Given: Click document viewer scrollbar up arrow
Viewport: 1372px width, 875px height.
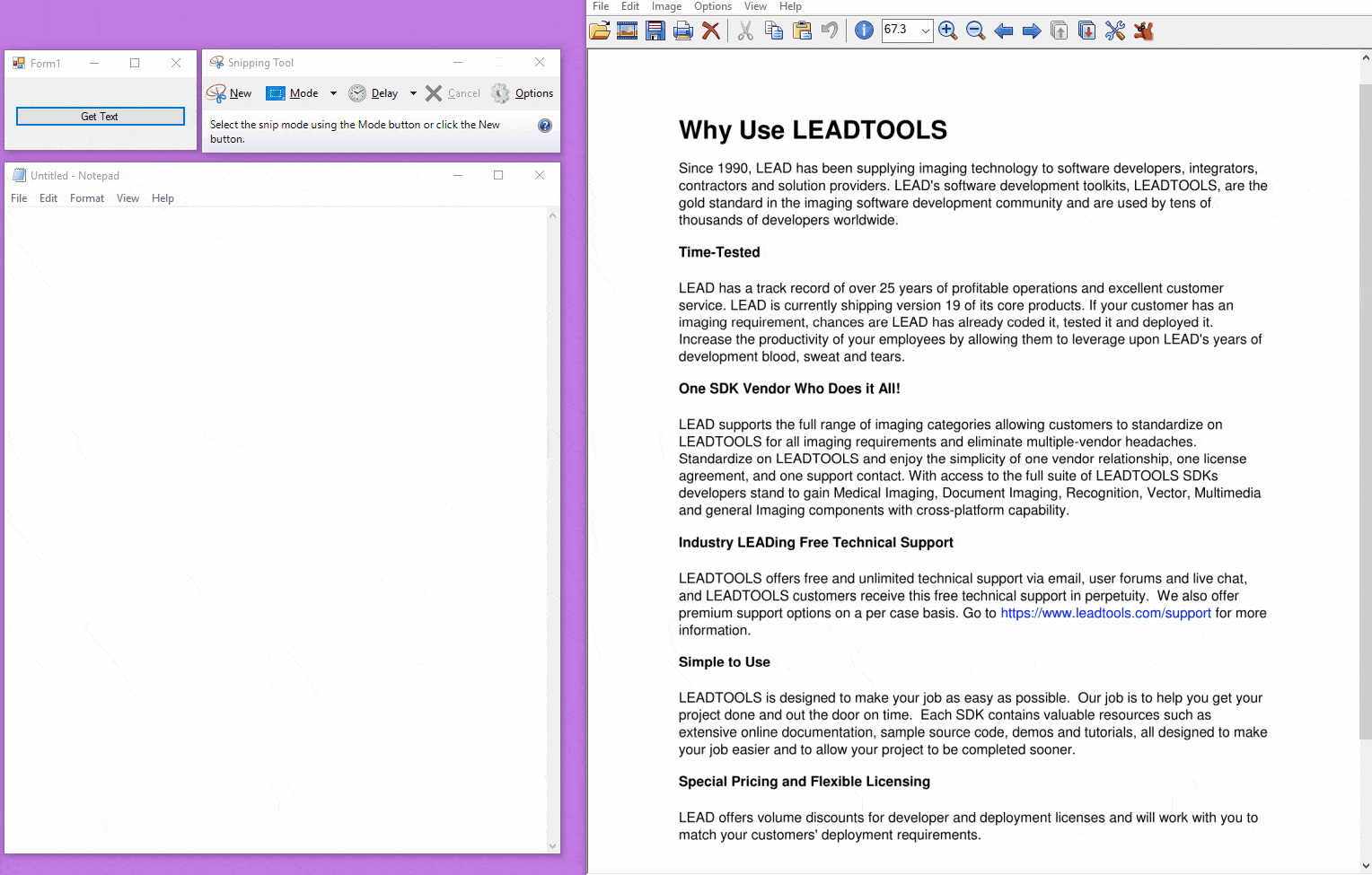Looking at the screenshot, I should (x=1366, y=57).
